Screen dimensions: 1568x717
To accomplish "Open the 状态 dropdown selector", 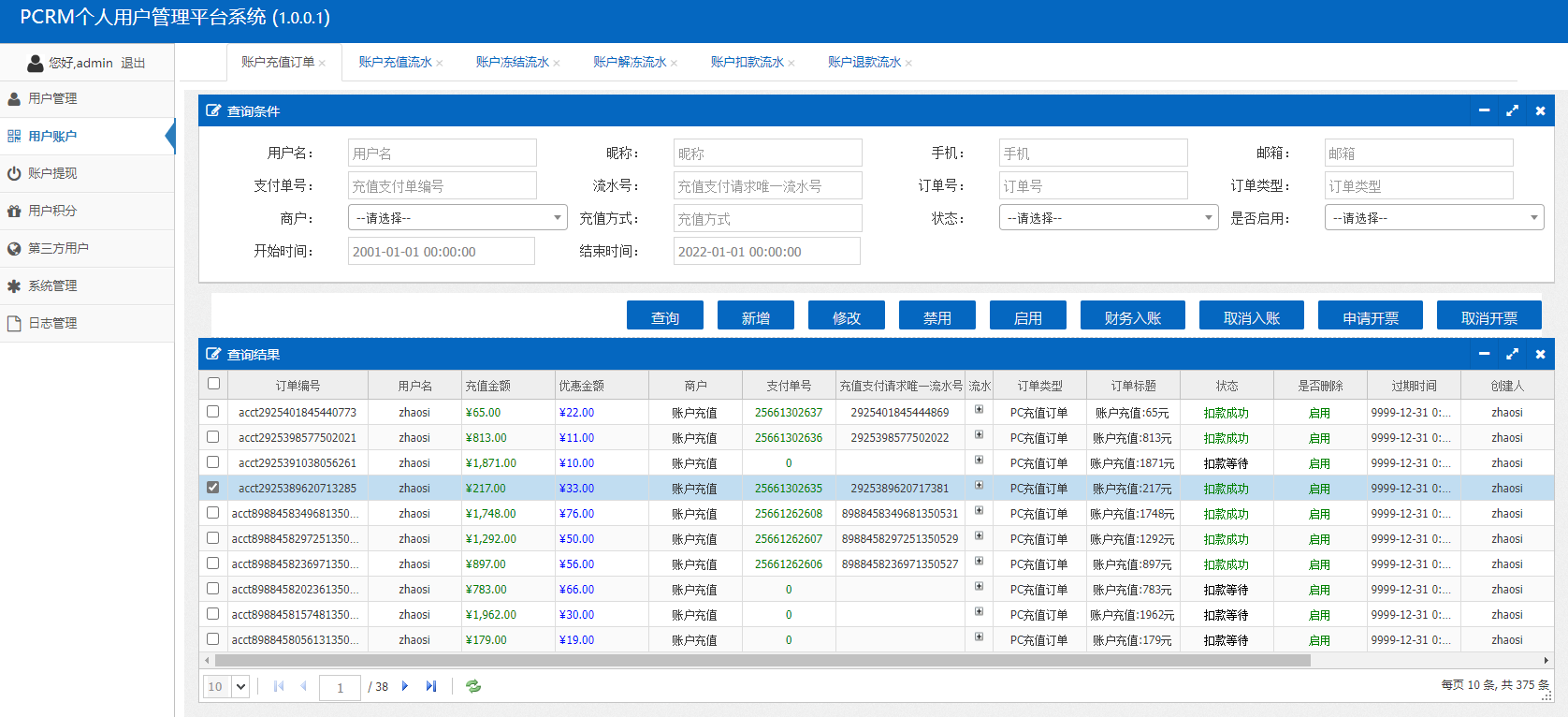I will click(x=1109, y=218).
